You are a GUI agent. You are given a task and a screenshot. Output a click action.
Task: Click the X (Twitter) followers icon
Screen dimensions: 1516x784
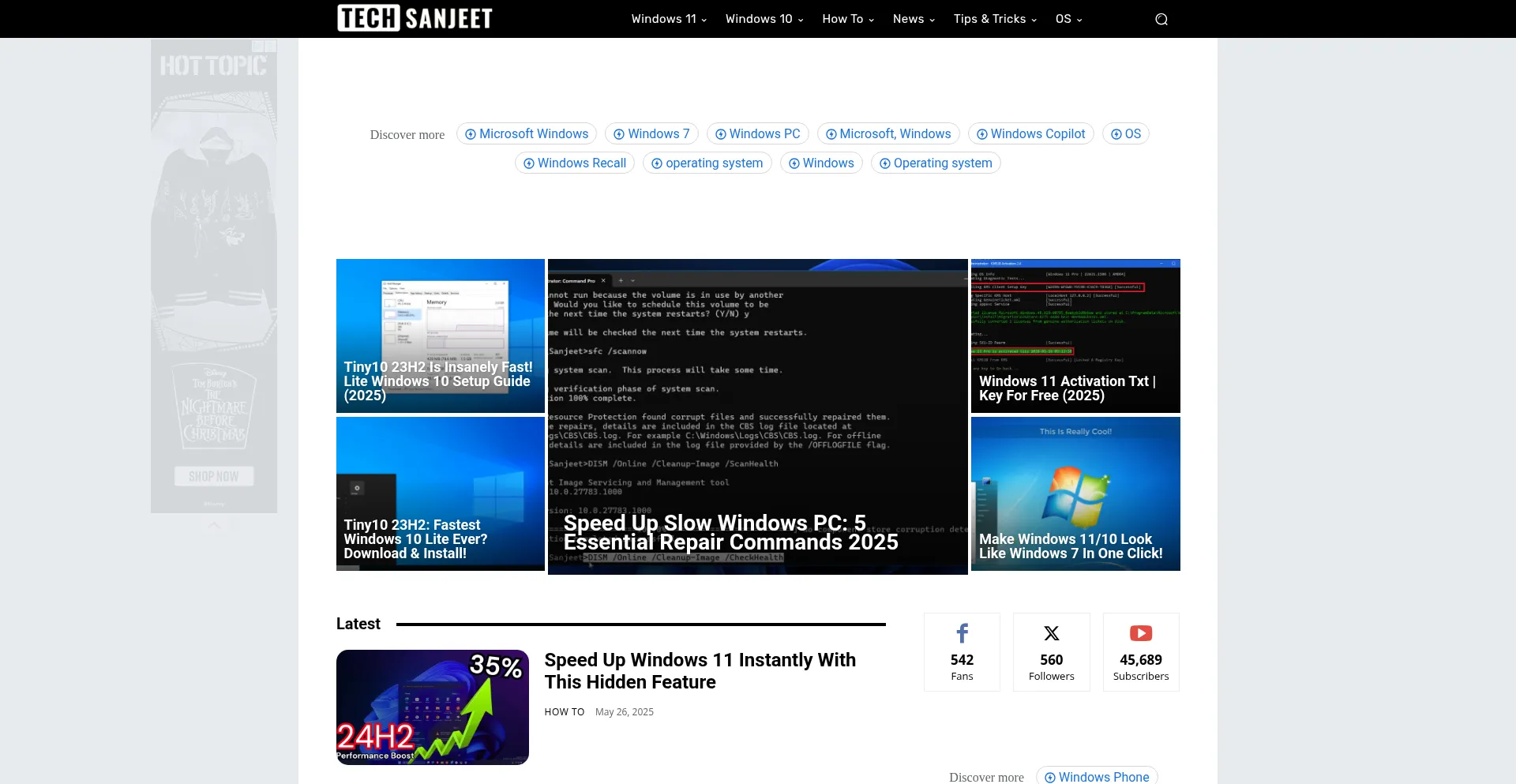(x=1051, y=633)
